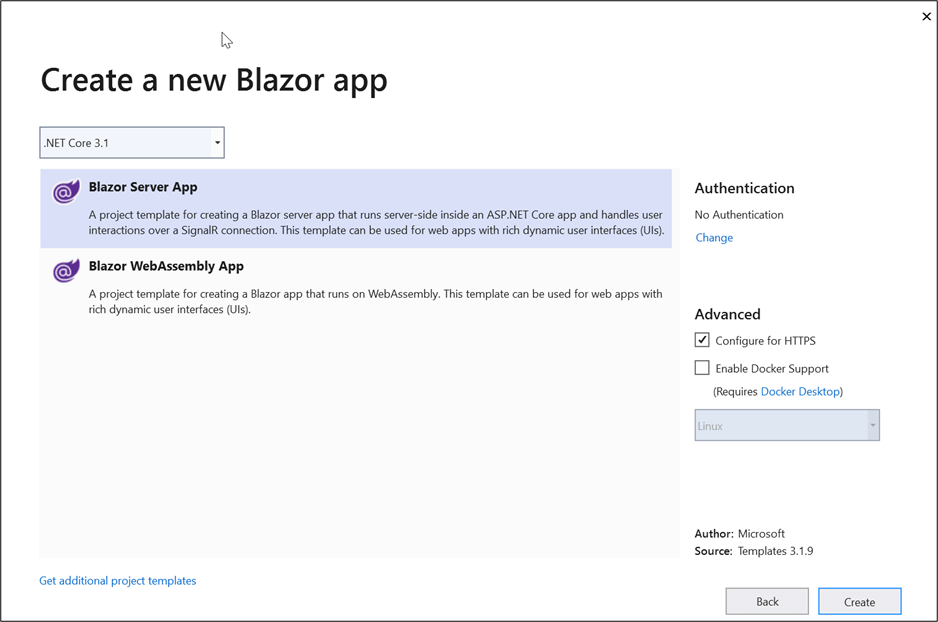Screen dimensions: 938x622
Task: Click the Configure for HTTPS label
Action: coord(765,341)
